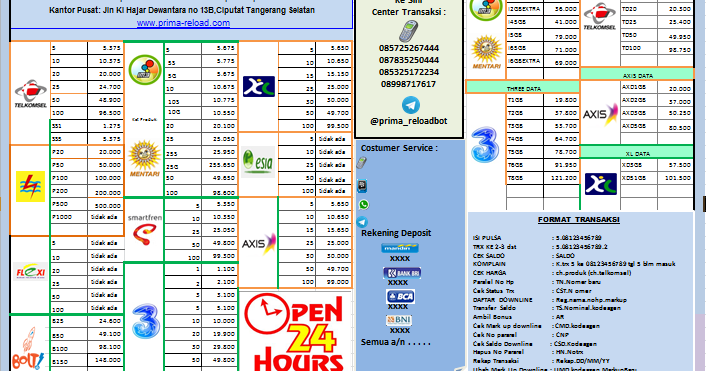Select the 121.200 price cell
The height and width of the screenshot is (371, 706).
point(561,178)
